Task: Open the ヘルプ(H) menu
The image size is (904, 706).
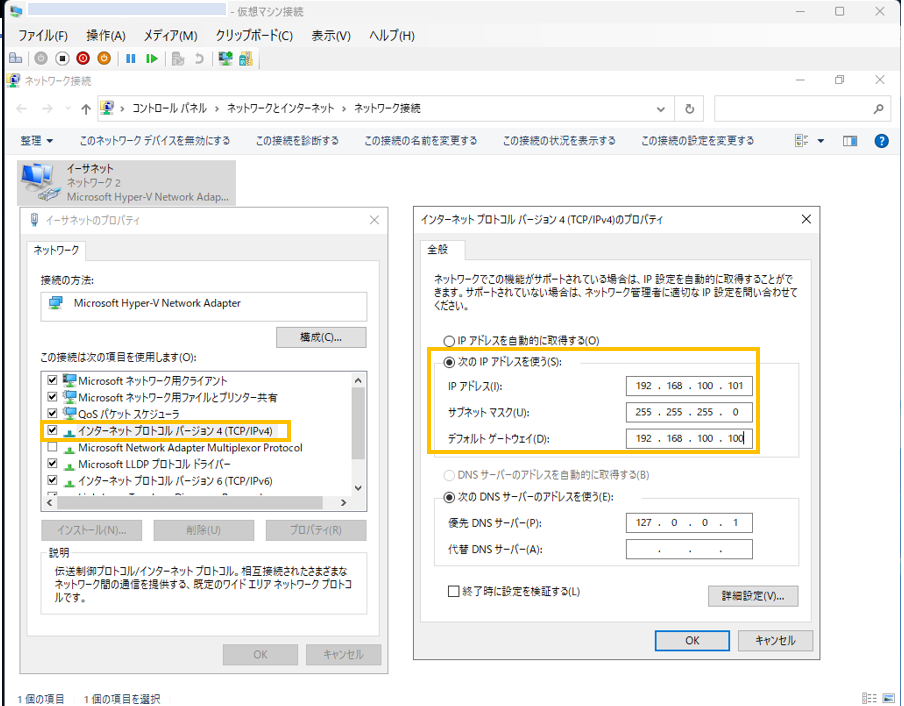Action: 392,36
